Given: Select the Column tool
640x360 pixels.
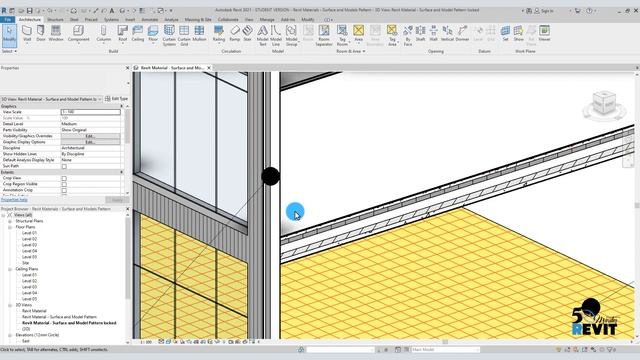Looking at the screenshot, I should (x=104, y=34).
